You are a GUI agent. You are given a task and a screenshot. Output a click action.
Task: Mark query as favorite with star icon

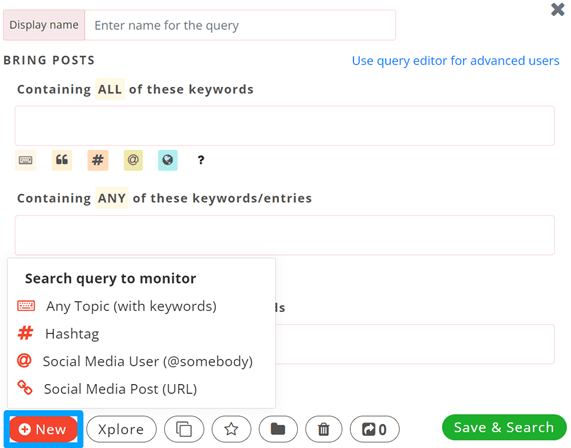(x=231, y=429)
